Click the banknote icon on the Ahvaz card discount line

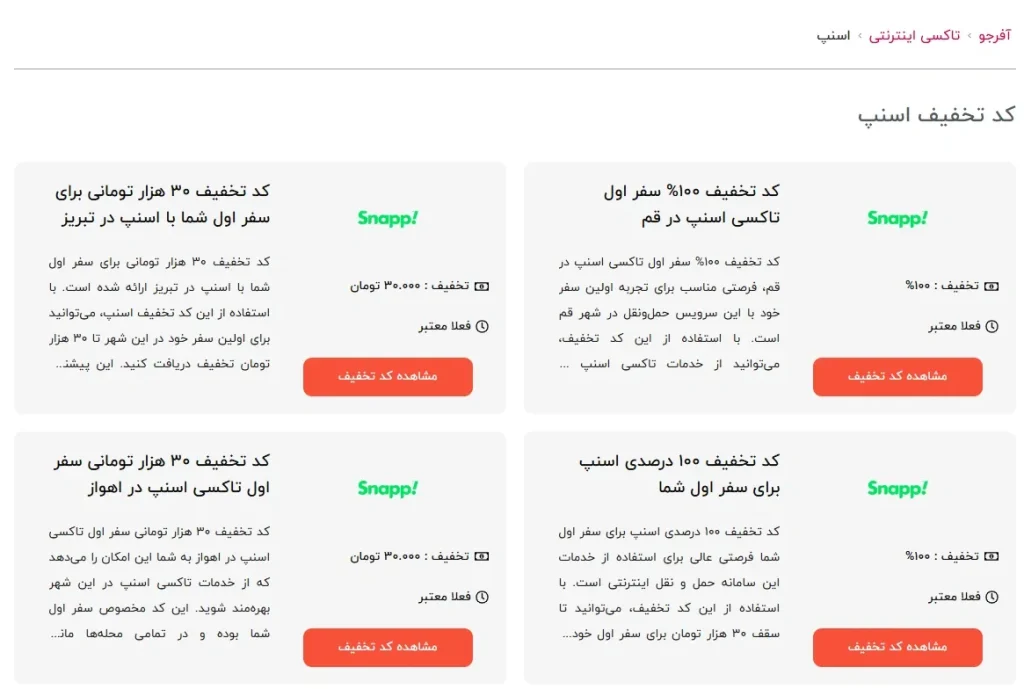point(483,556)
